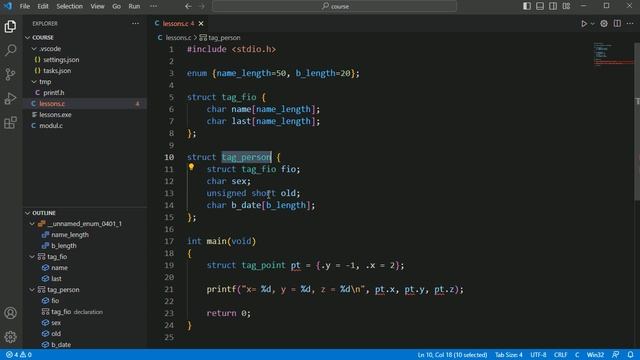Click the Run code play button

click(x=584, y=24)
